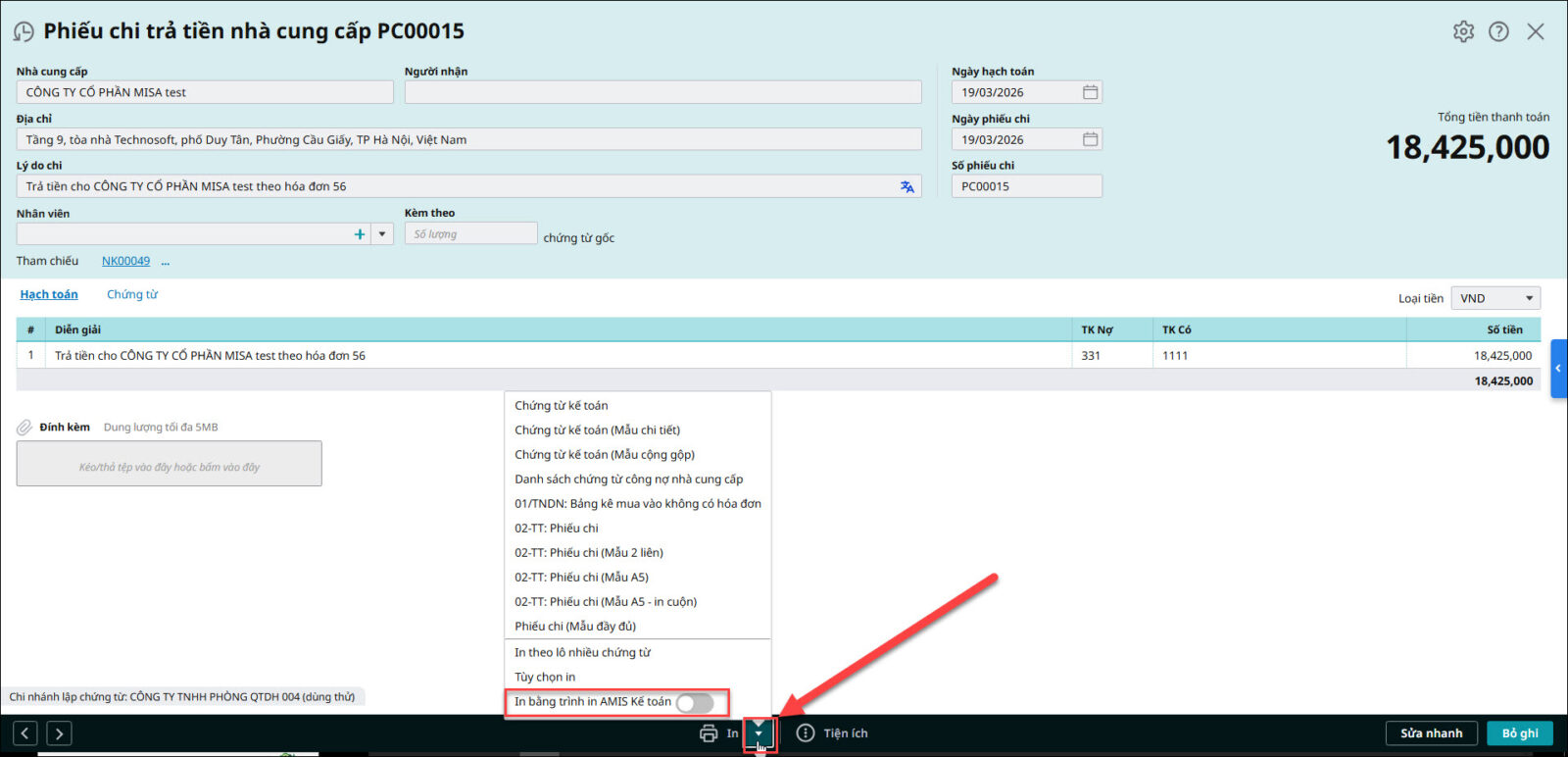This screenshot has width=1568, height=757.
Task: Expand the Nhân viên dropdown
Action: (x=382, y=234)
